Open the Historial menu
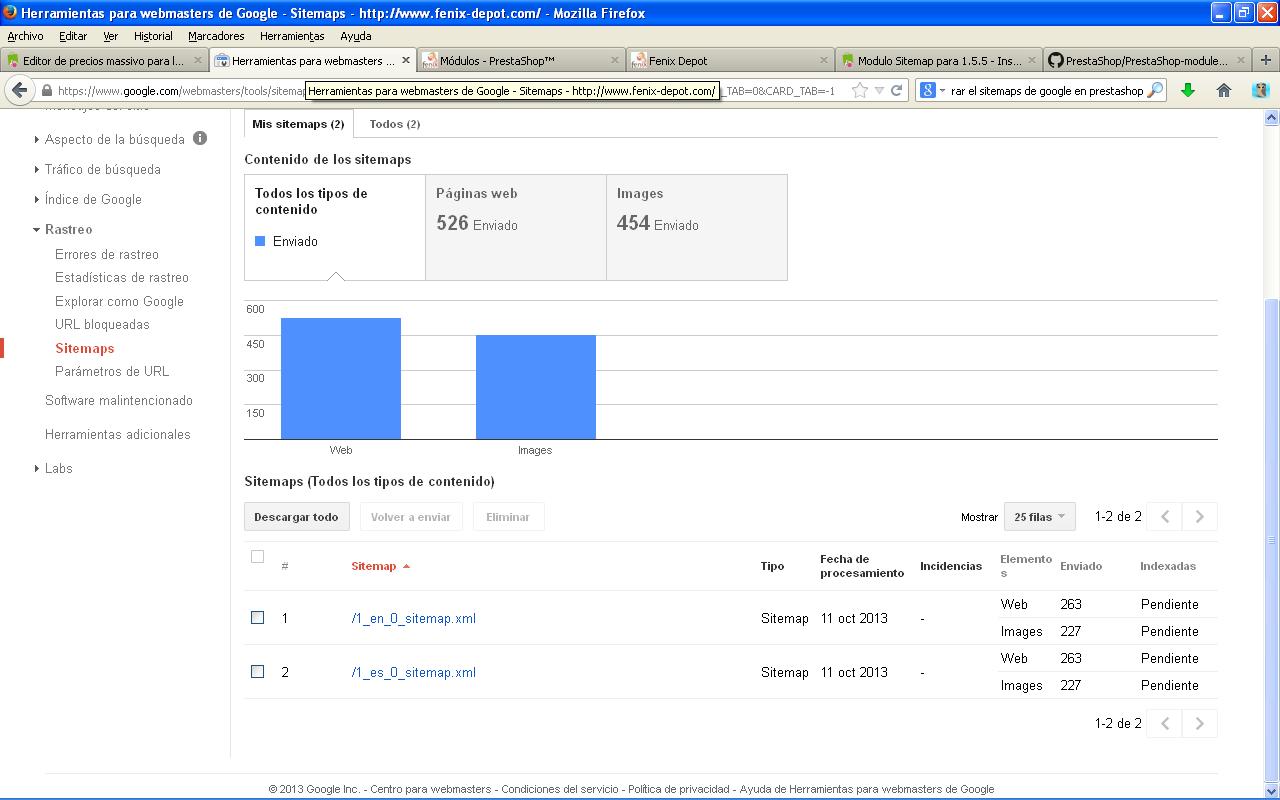This screenshot has width=1280, height=800. tap(153, 36)
